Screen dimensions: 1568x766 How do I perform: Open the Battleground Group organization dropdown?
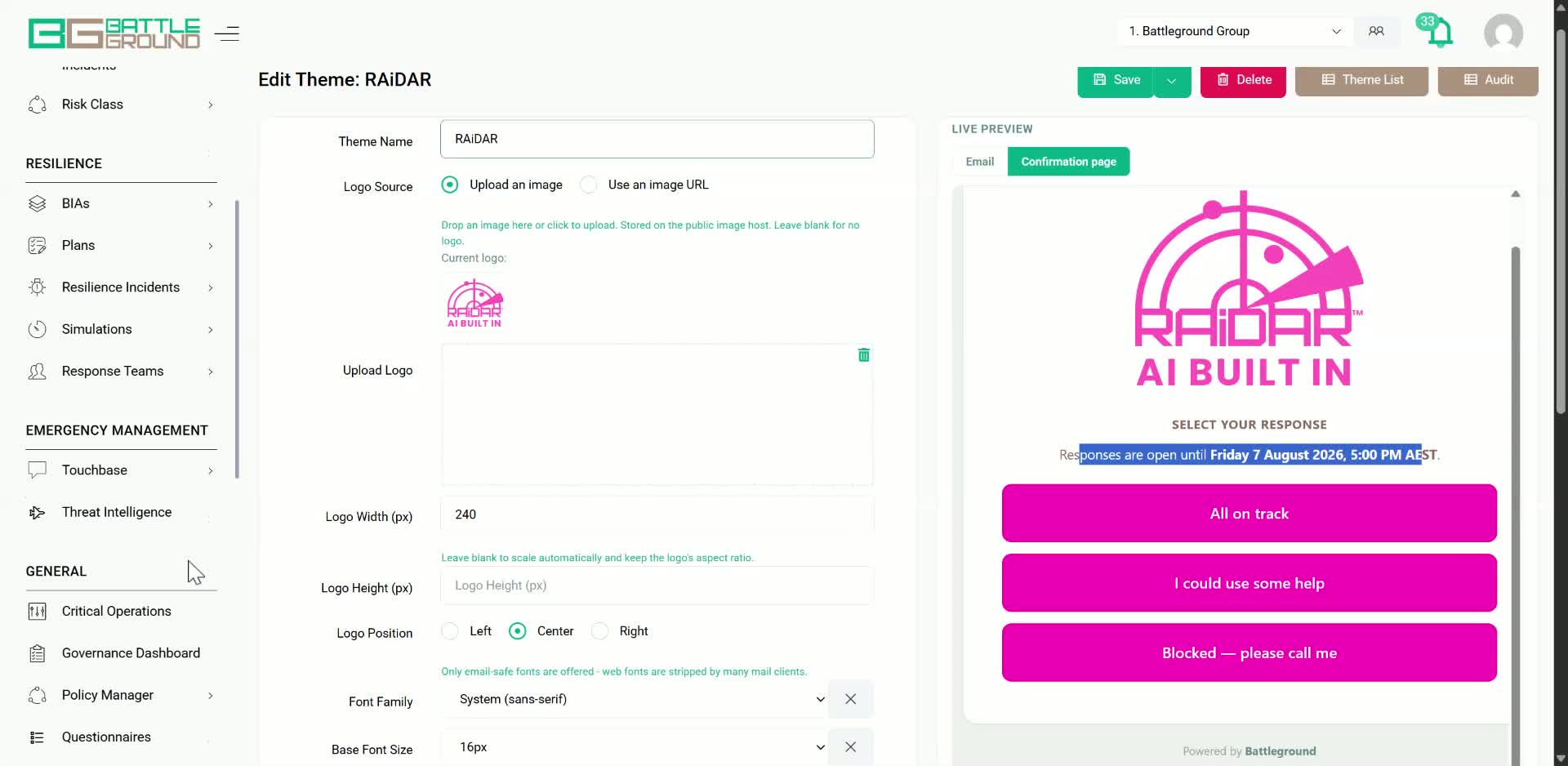[1235, 31]
